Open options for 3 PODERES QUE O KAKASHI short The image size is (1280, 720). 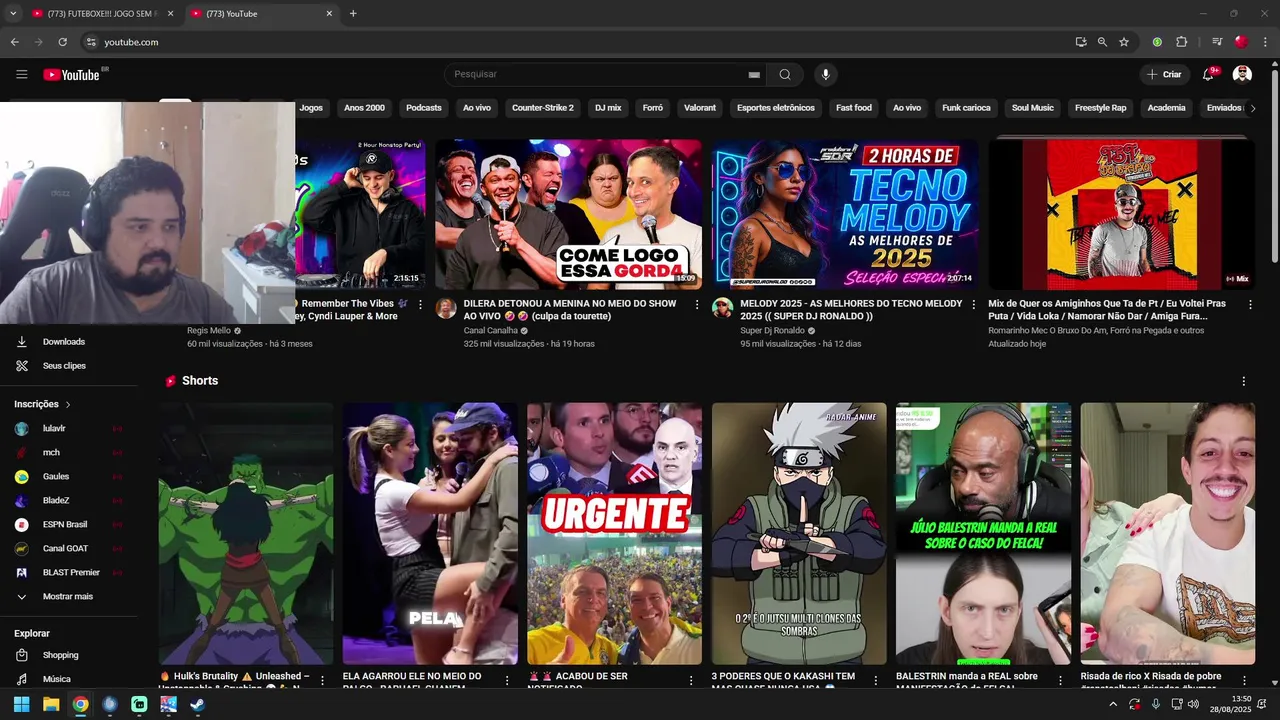click(875, 680)
